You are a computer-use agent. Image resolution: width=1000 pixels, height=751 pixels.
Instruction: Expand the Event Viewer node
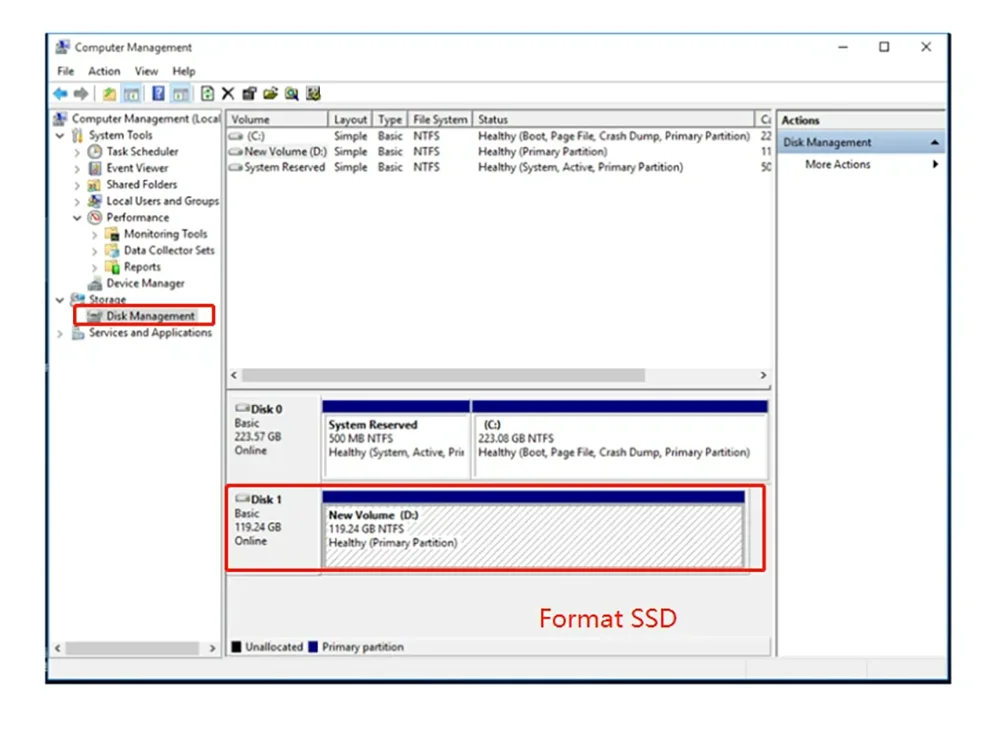[x=78, y=168]
